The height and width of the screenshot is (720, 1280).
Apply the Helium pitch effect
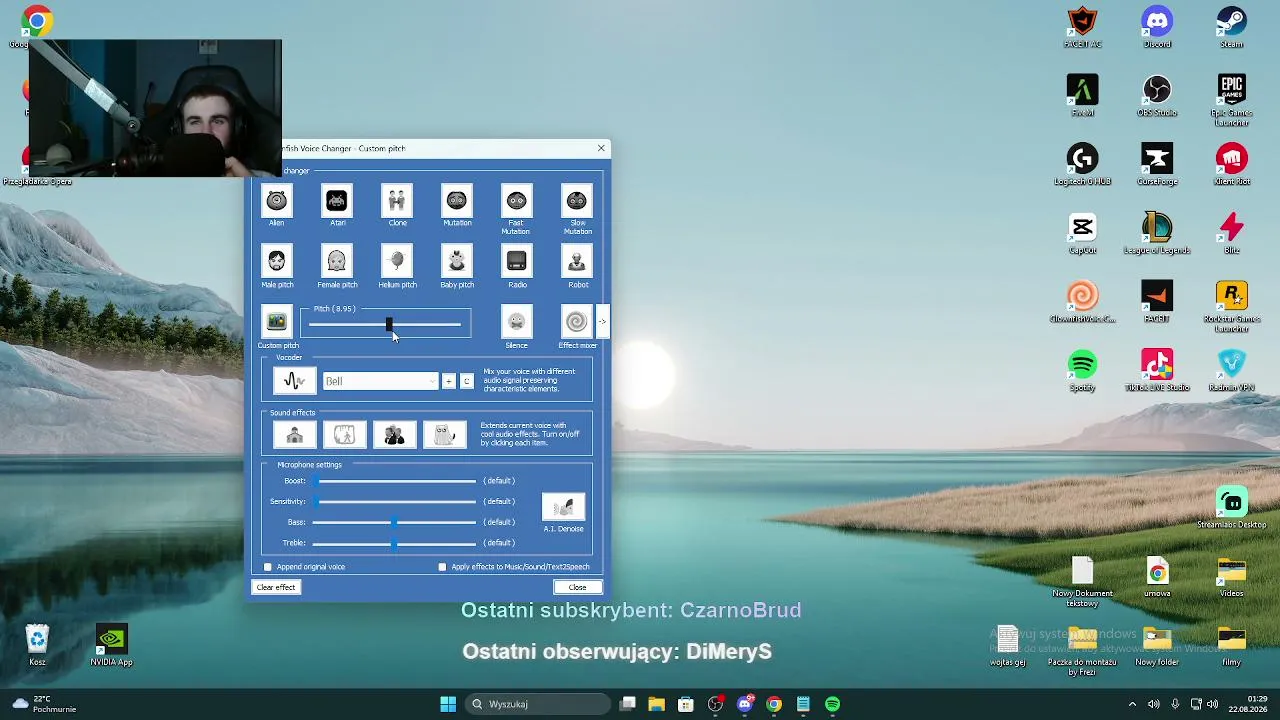[397, 262]
